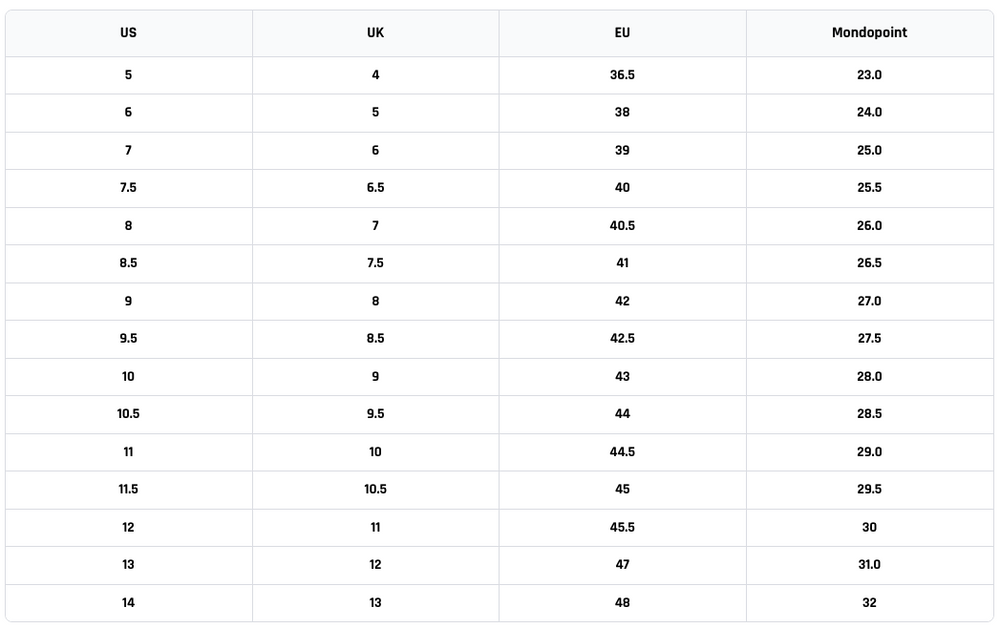Viewport: 1000px width, 628px height.
Task: Click the EU 40.5 cell
Action: [x=622, y=226]
